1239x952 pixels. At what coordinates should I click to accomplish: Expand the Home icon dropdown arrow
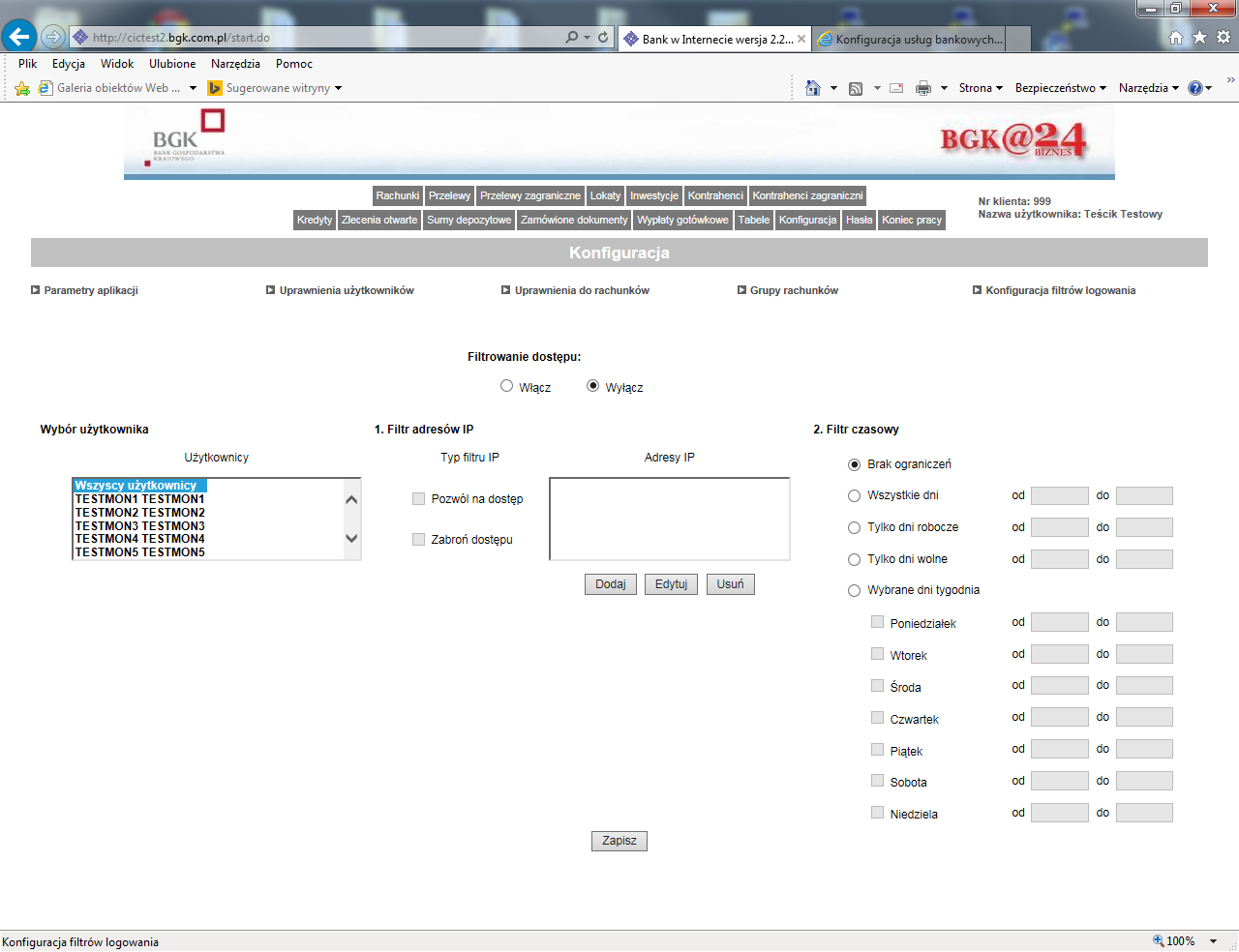[x=833, y=88]
